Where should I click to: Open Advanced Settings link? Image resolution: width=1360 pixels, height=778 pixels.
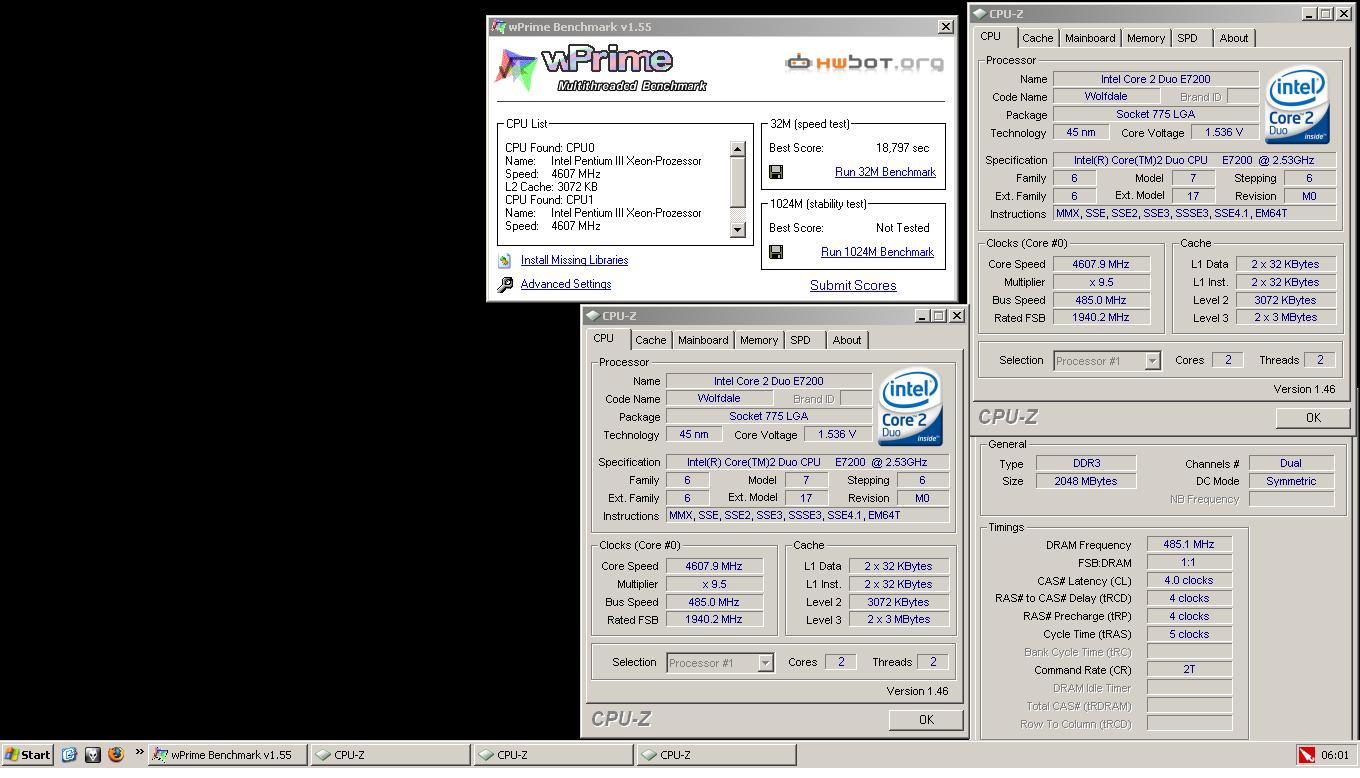[566, 284]
